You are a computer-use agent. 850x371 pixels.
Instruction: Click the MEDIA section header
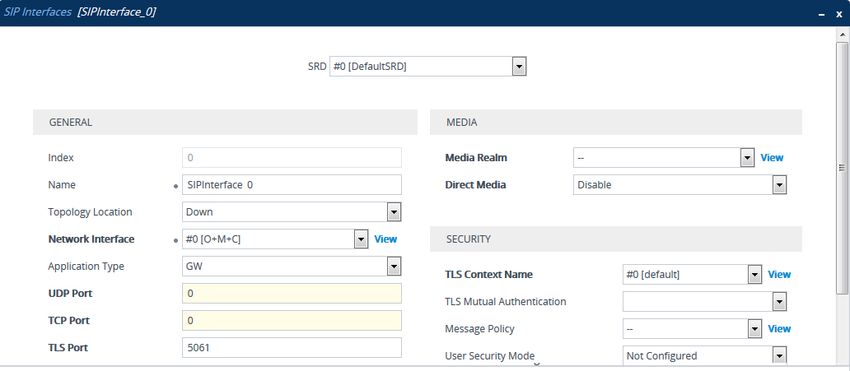pos(616,123)
